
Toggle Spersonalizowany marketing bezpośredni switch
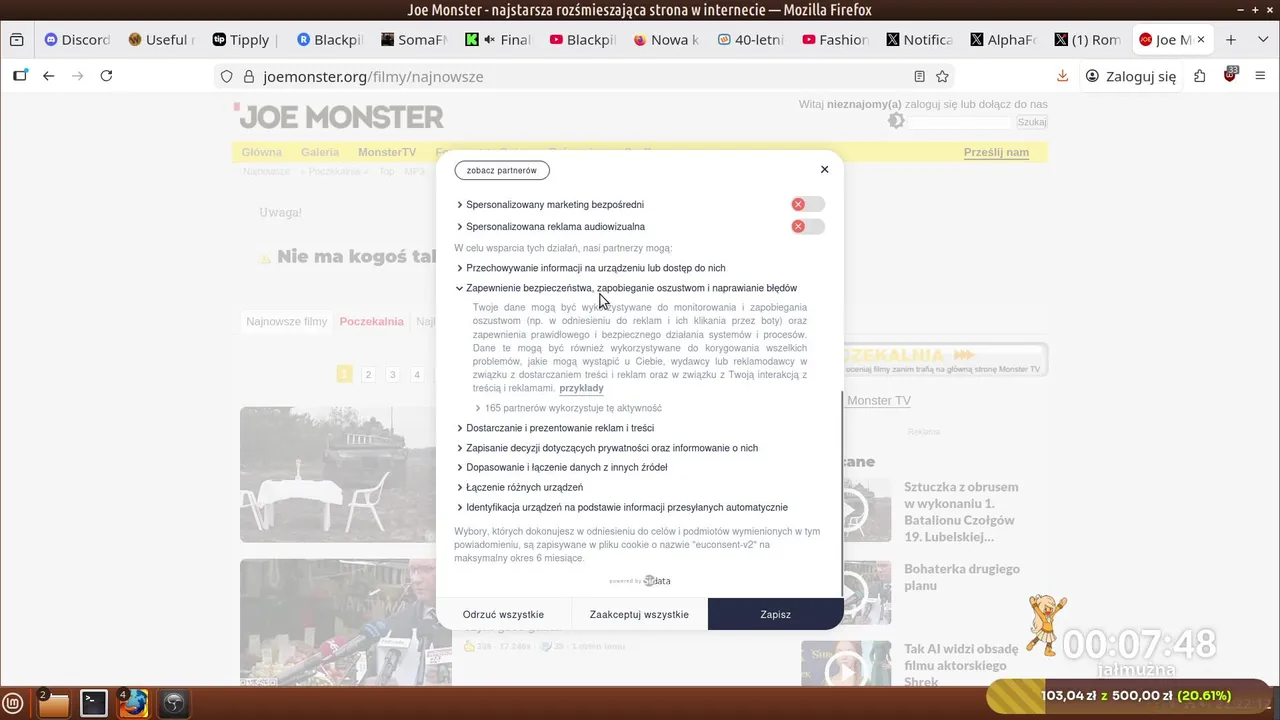[807, 204]
